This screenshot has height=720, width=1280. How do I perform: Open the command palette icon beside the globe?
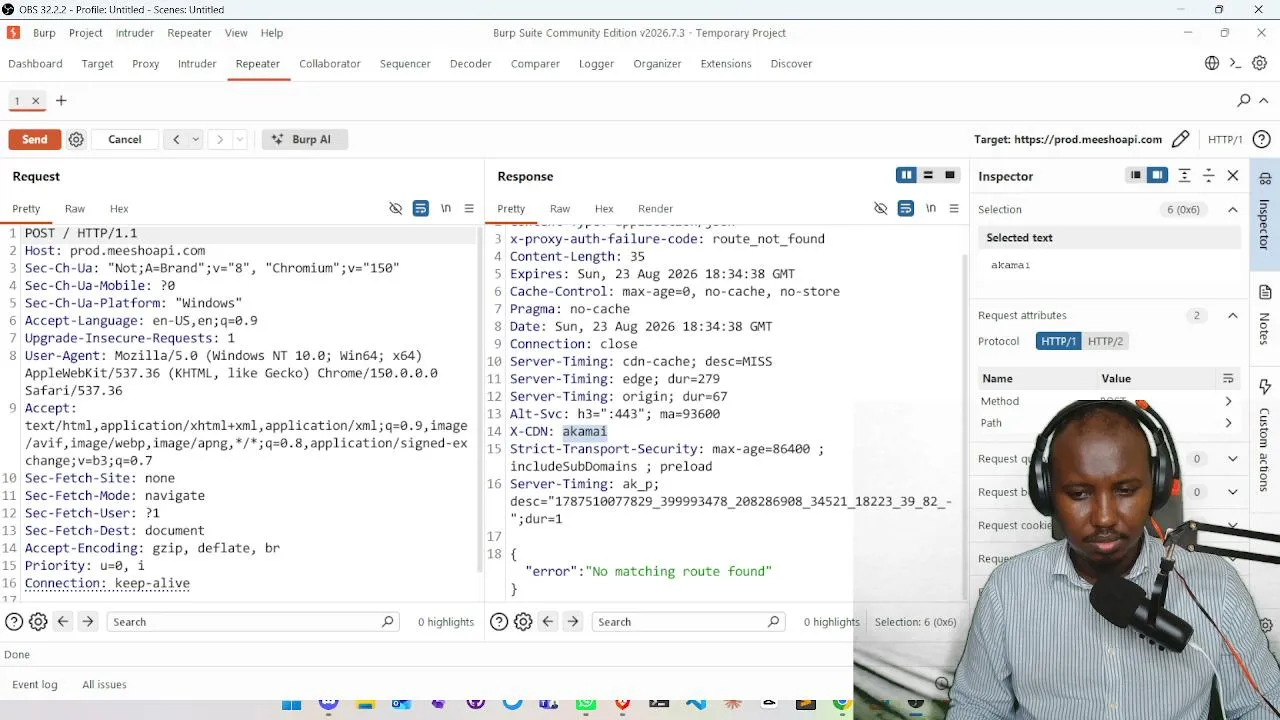point(1235,63)
